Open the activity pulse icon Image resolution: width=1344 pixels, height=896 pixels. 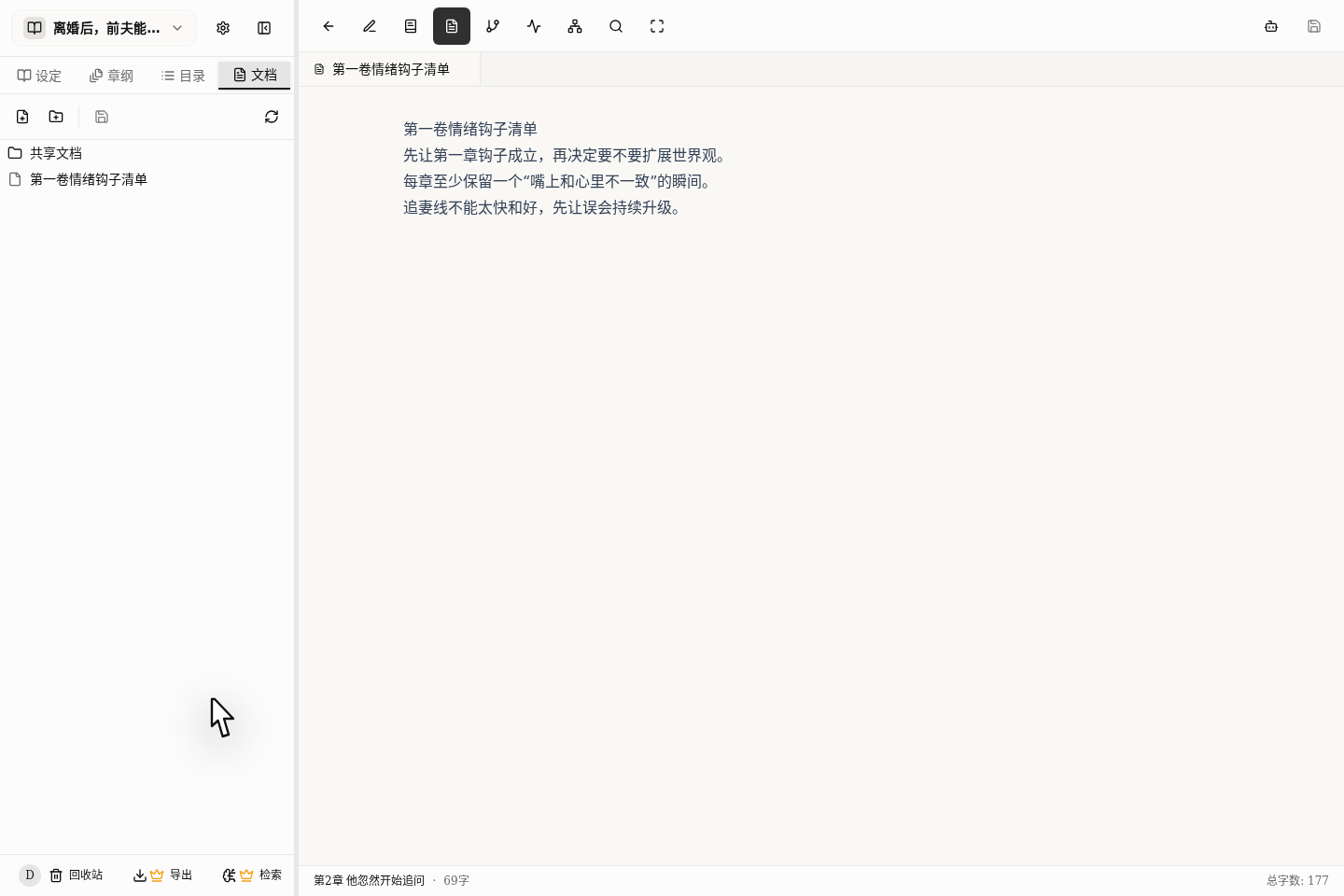pyautogui.click(x=534, y=26)
